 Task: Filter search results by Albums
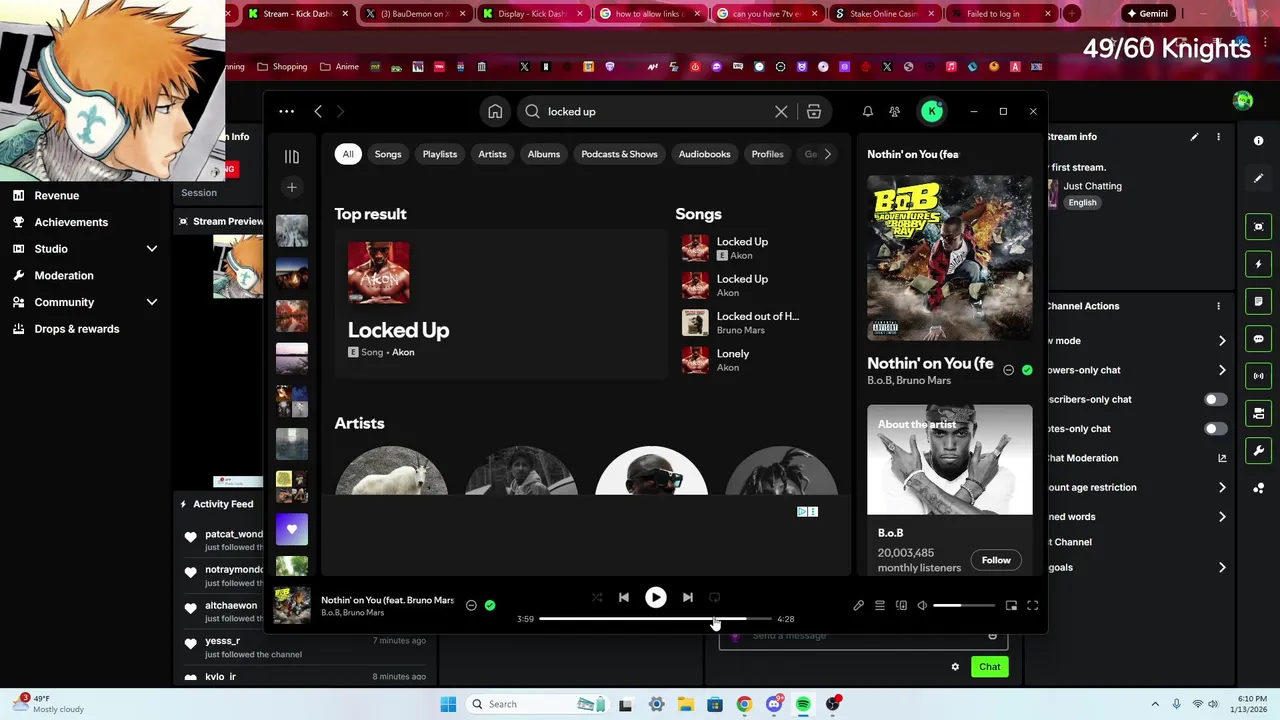click(544, 154)
